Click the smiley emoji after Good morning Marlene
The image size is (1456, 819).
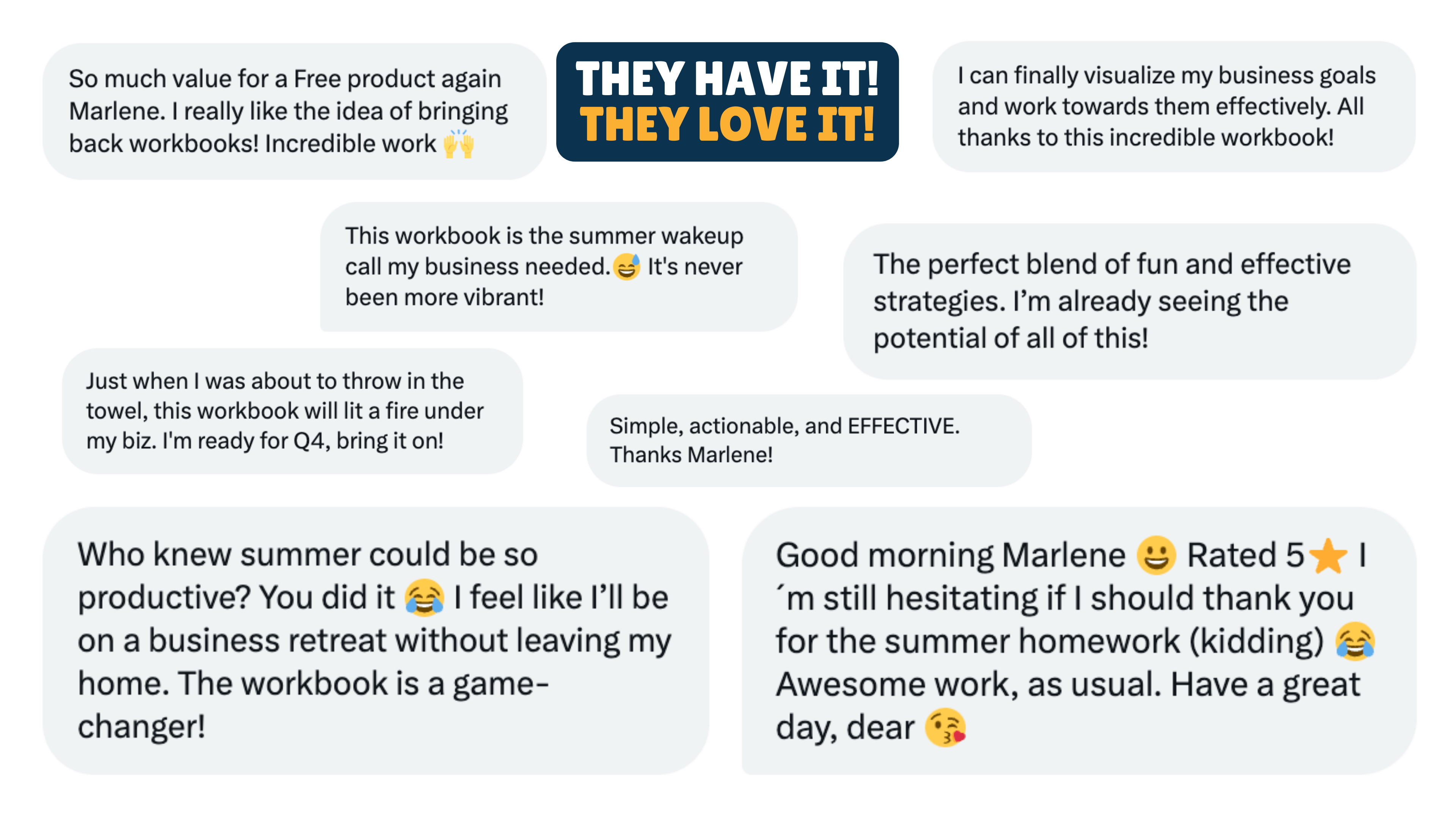(x=1156, y=555)
